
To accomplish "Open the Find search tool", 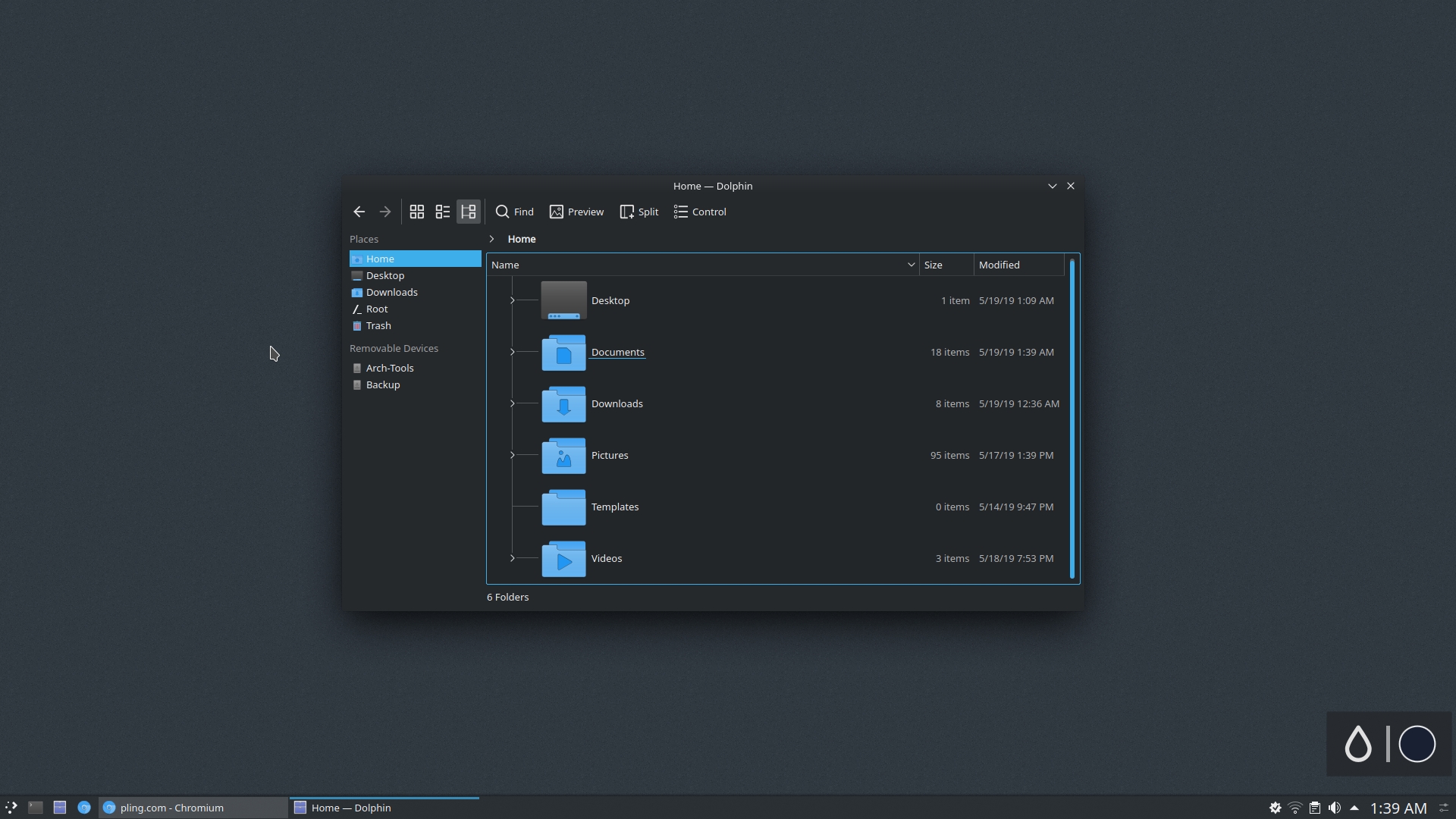I will tap(515, 212).
